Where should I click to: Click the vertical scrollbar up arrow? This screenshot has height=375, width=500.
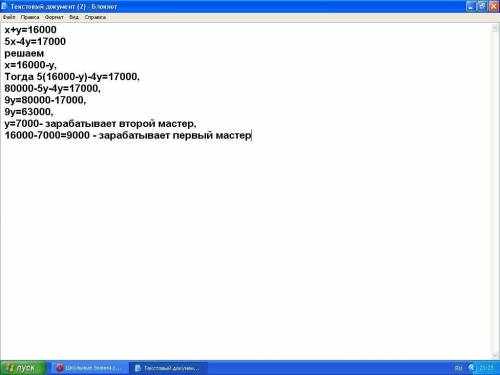pyautogui.click(x=495, y=29)
